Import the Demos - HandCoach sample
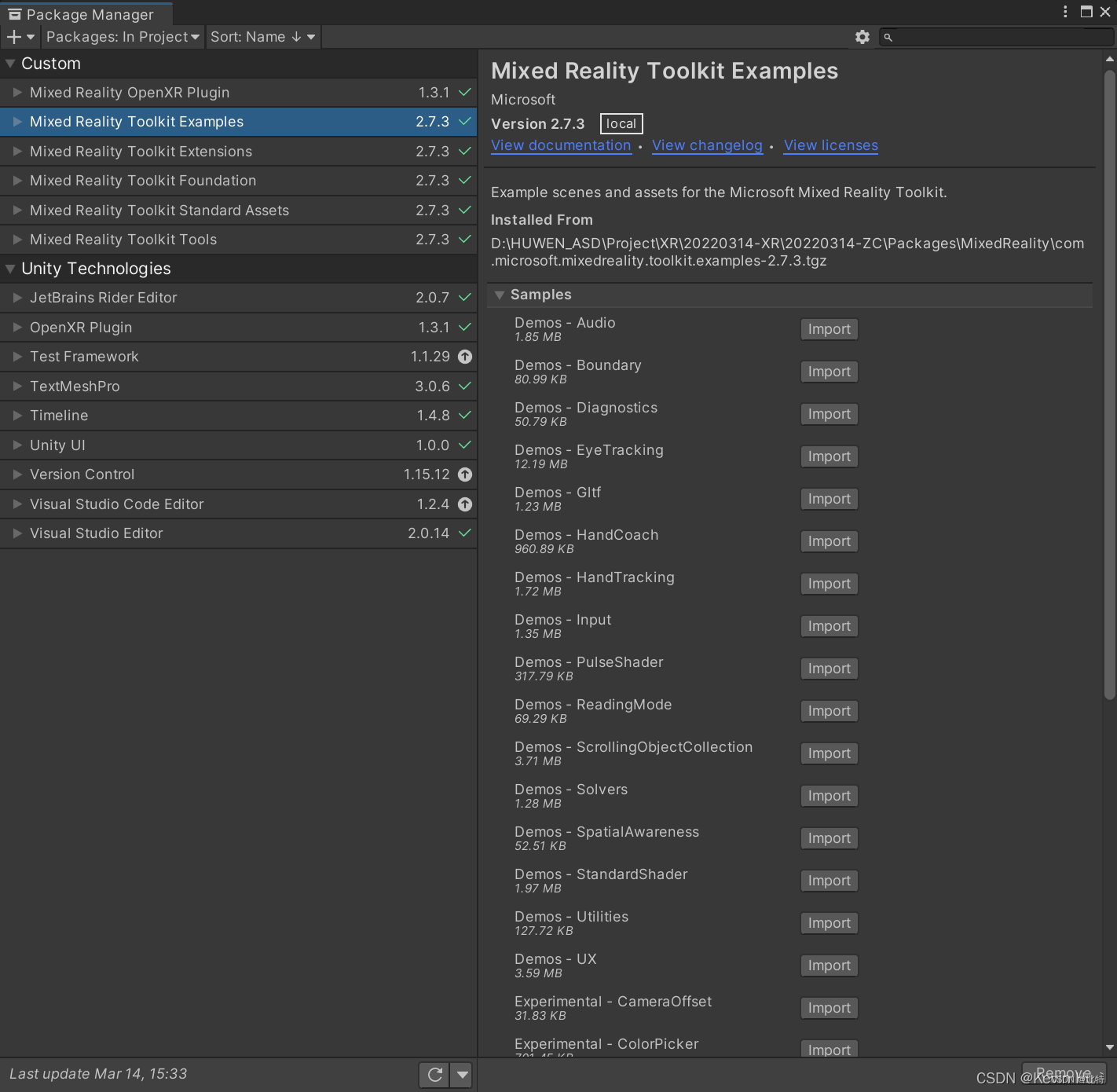The width and height of the screenshot is (1117, 1092). [830, 541]
